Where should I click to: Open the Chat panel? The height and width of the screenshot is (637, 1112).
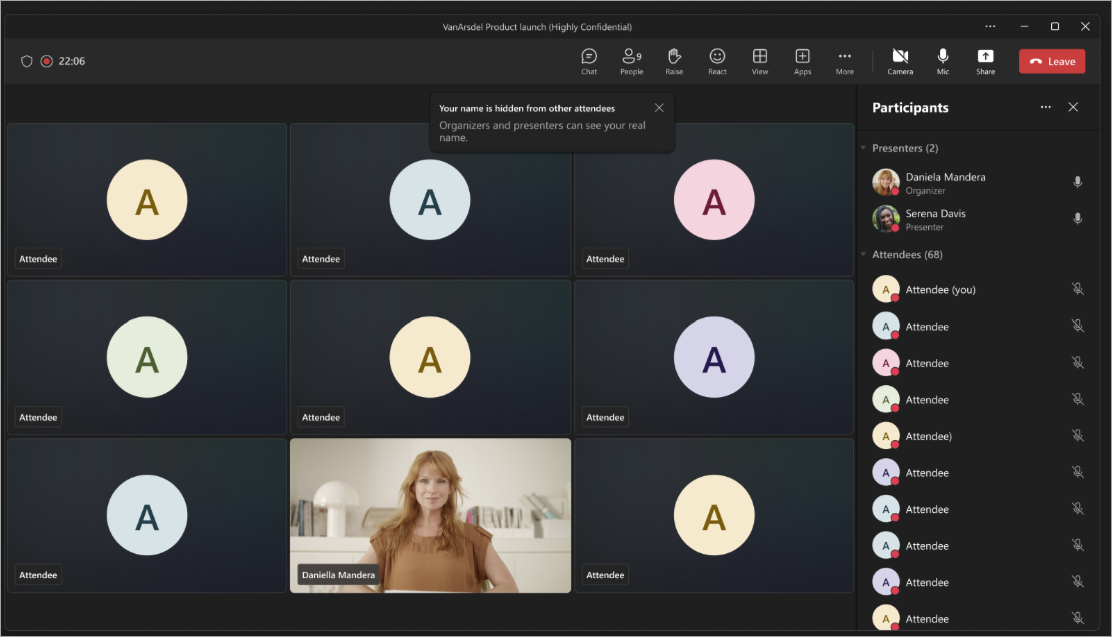pyautogui.click(x=589, y=60)
